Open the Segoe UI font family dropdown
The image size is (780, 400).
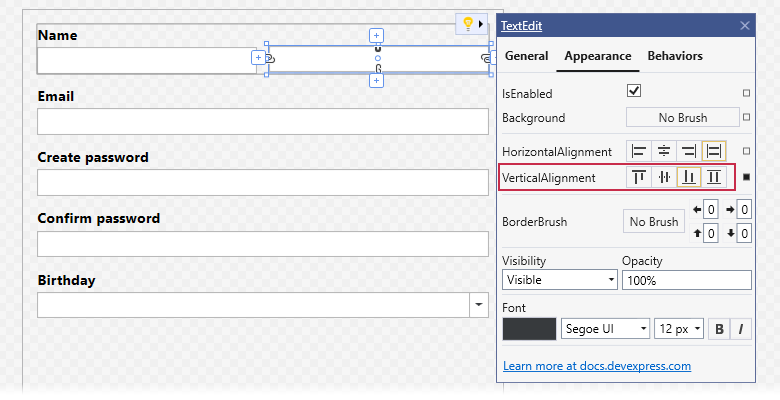pos(605,329)
